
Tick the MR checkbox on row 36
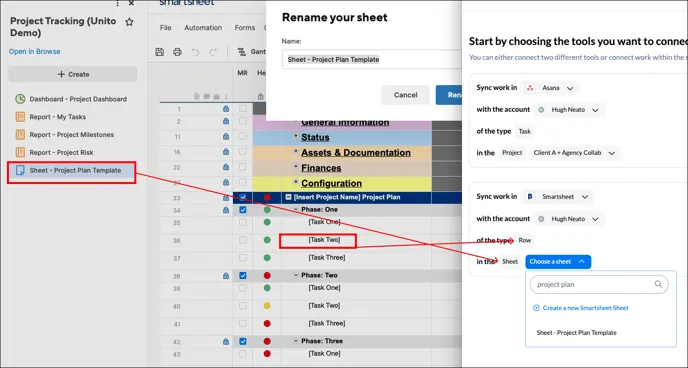tap(243, 240)
